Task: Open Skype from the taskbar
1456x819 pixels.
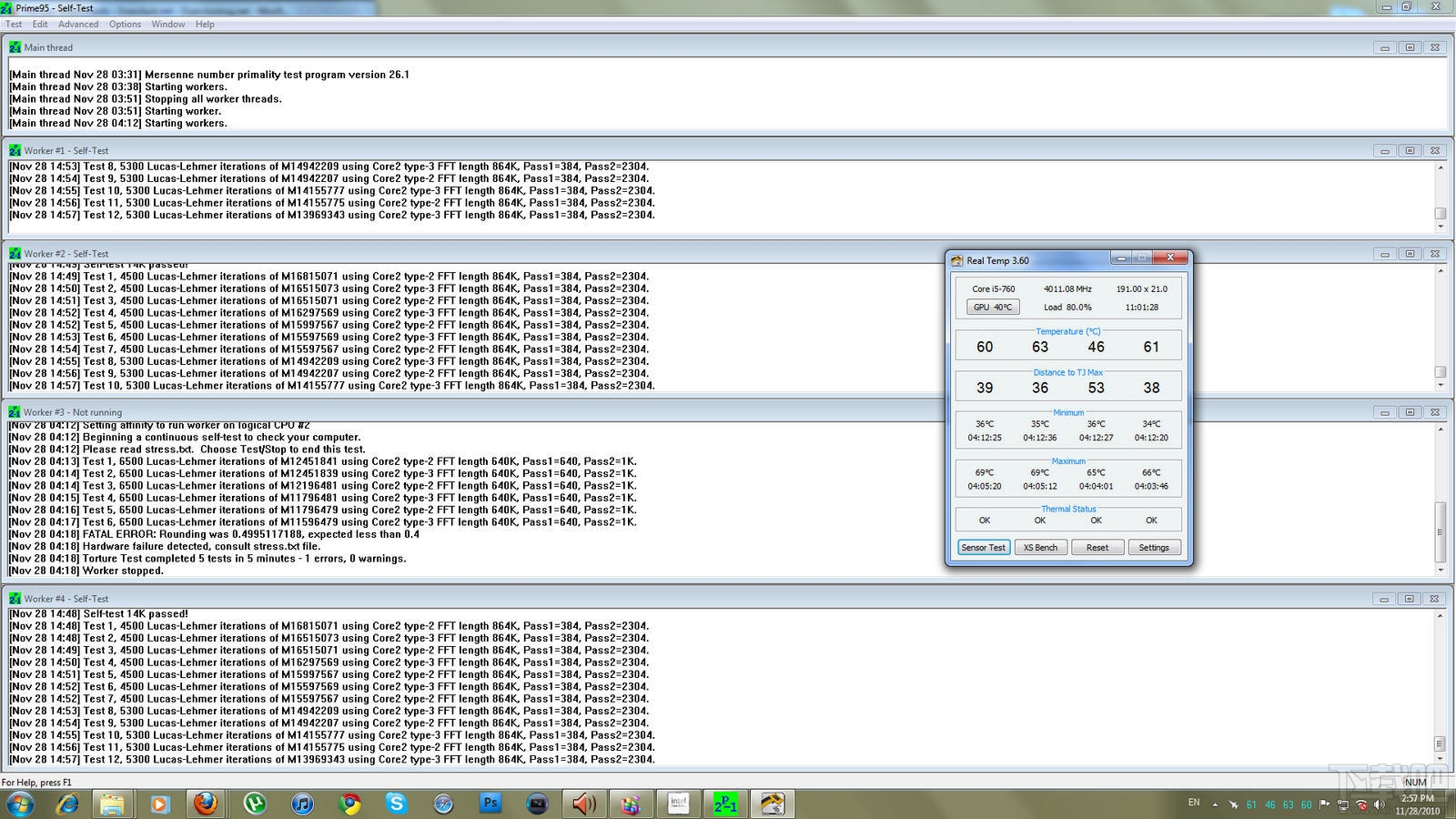Action: click(396, 804)
